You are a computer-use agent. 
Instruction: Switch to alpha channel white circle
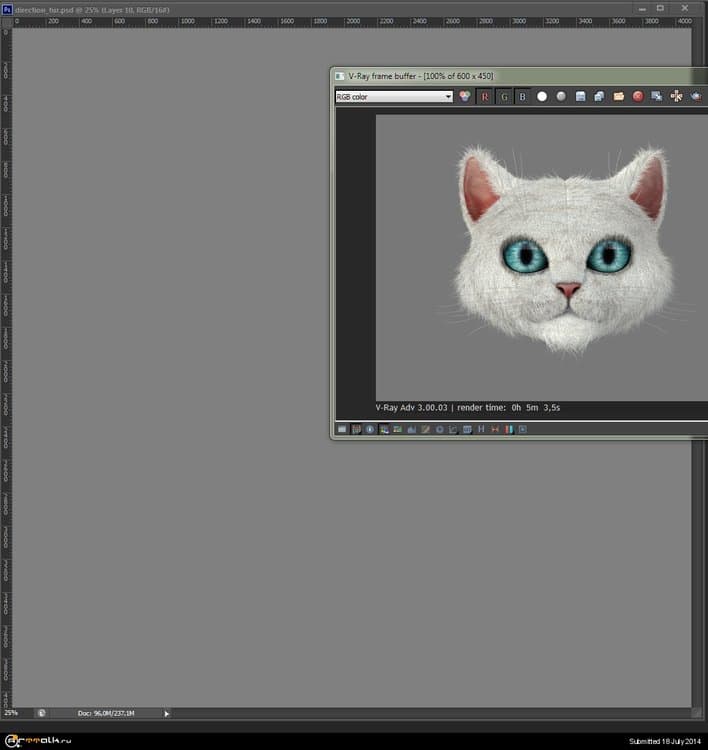coord(542,97)
